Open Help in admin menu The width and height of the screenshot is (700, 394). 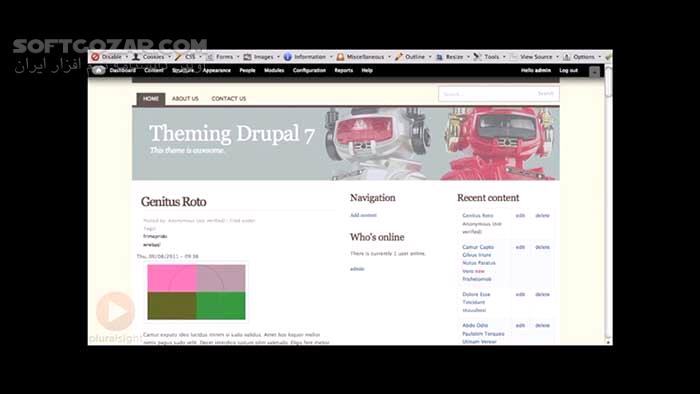point(367,70)
